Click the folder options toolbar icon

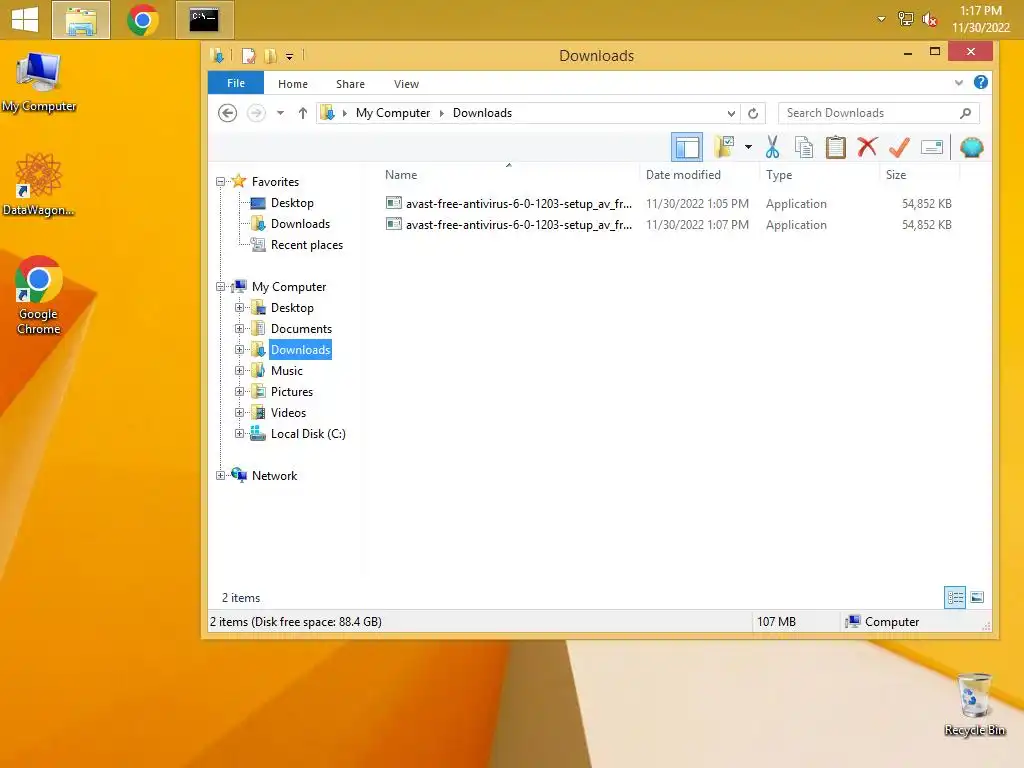click(724, 147)
